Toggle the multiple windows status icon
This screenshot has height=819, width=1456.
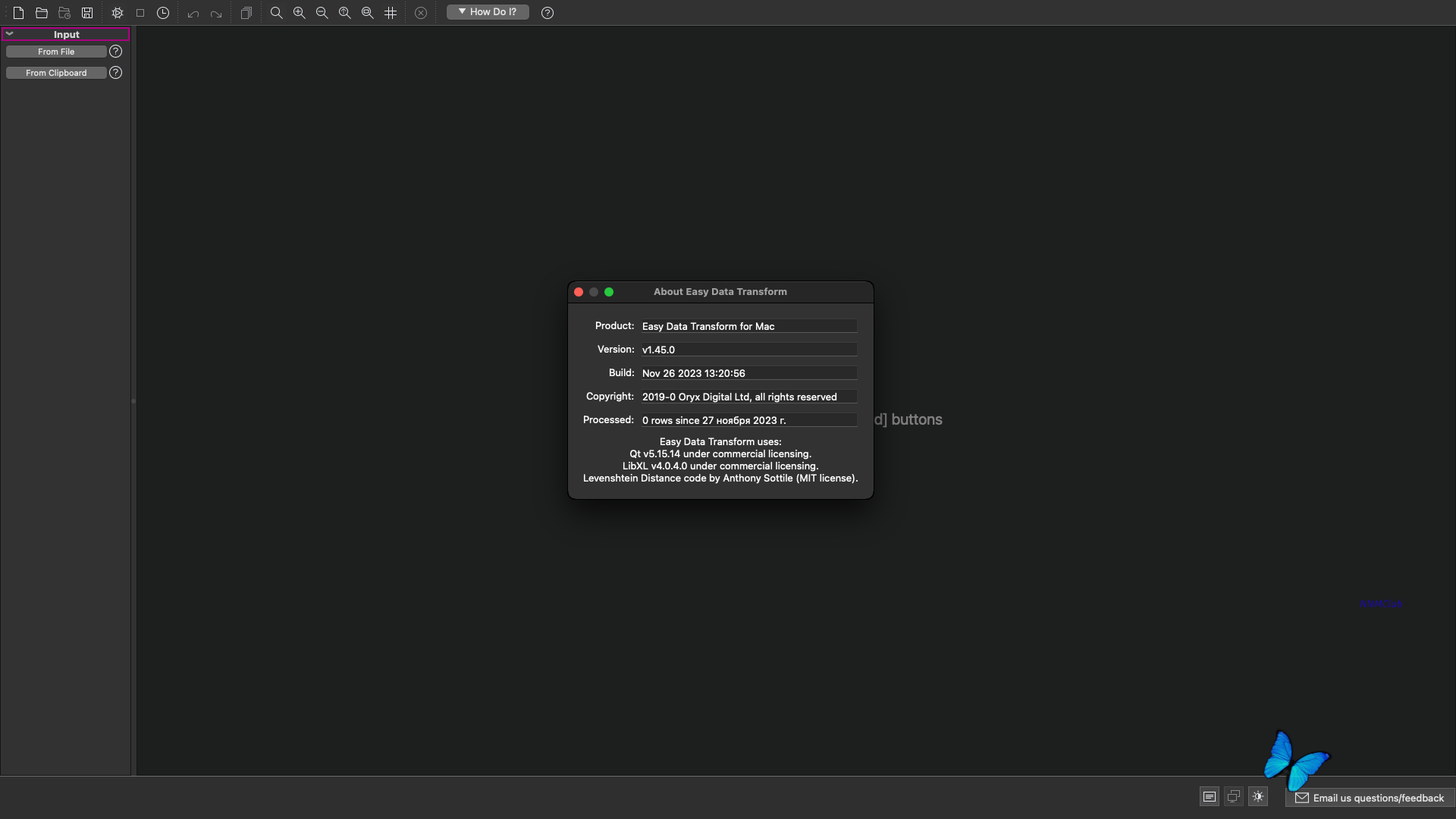[1234, 796]
